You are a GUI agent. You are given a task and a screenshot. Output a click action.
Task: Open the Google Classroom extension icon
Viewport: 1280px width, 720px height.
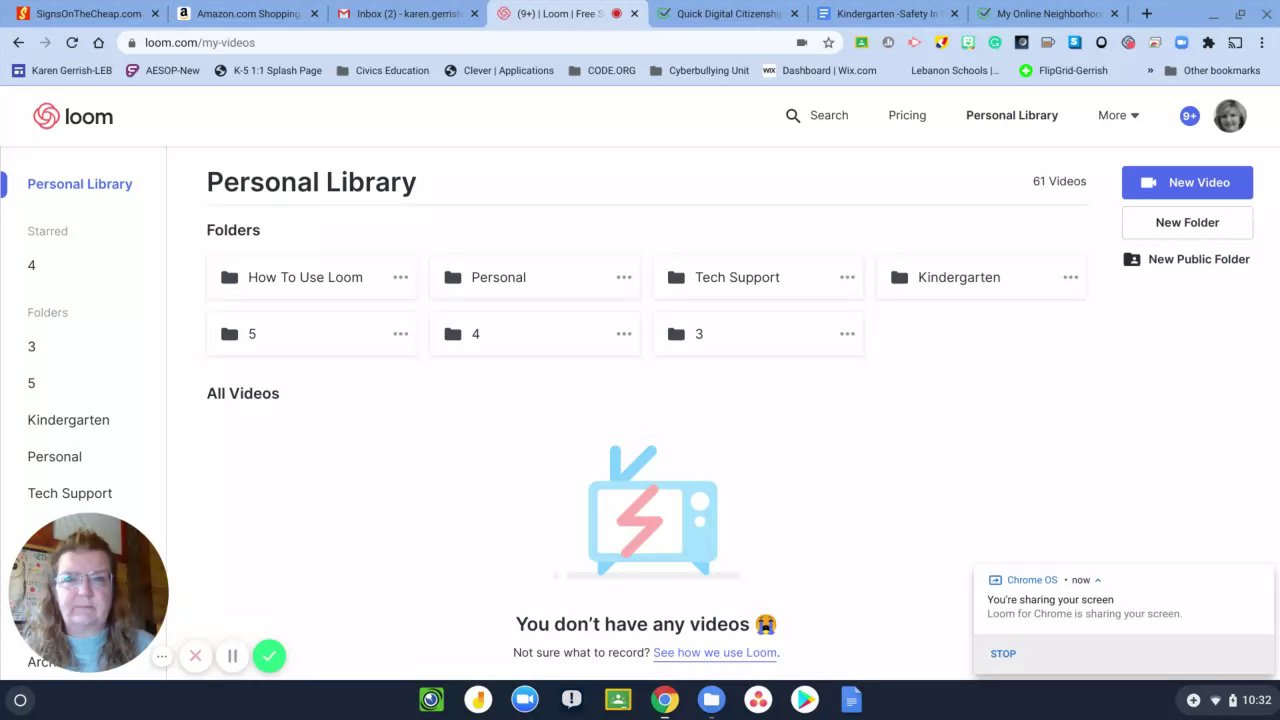tap(861, 42)
